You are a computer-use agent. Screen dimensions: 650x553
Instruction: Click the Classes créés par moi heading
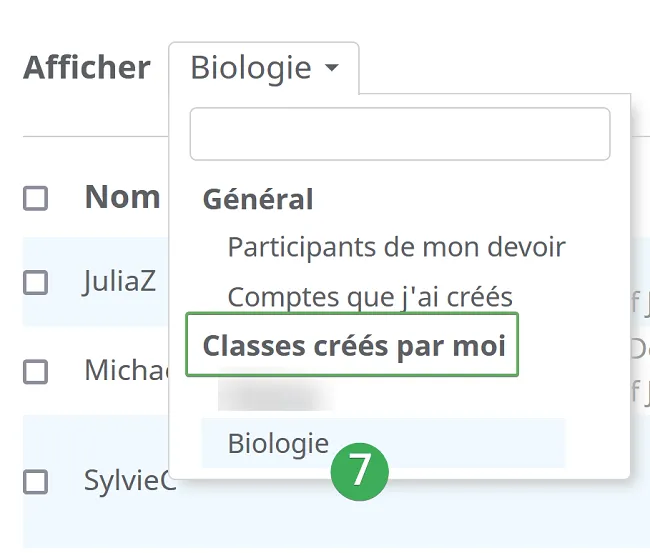[x=354, y=346]
